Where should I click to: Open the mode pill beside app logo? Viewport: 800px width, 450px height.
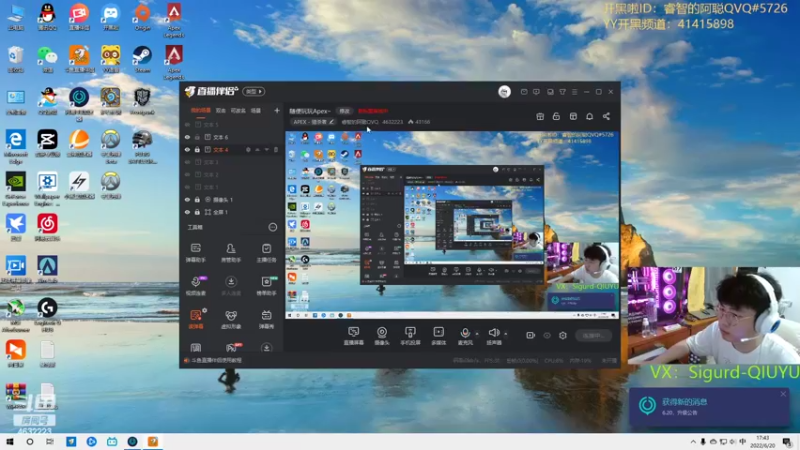(254, 92)
